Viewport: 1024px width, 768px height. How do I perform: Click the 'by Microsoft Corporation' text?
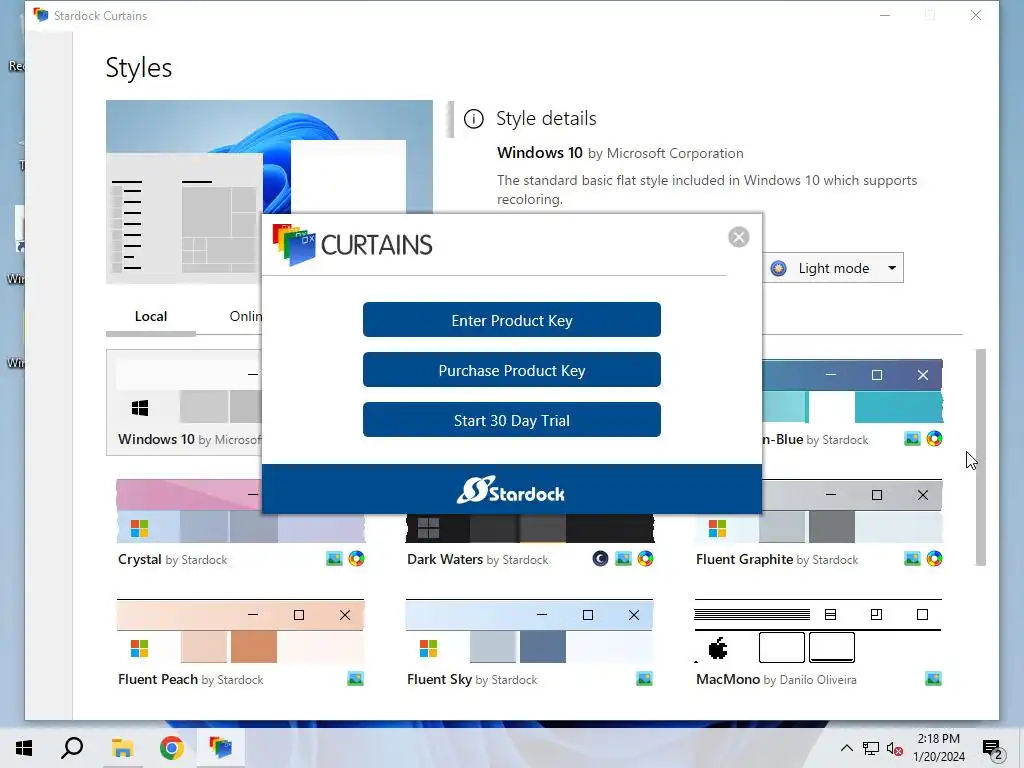(x=665, y=153)
